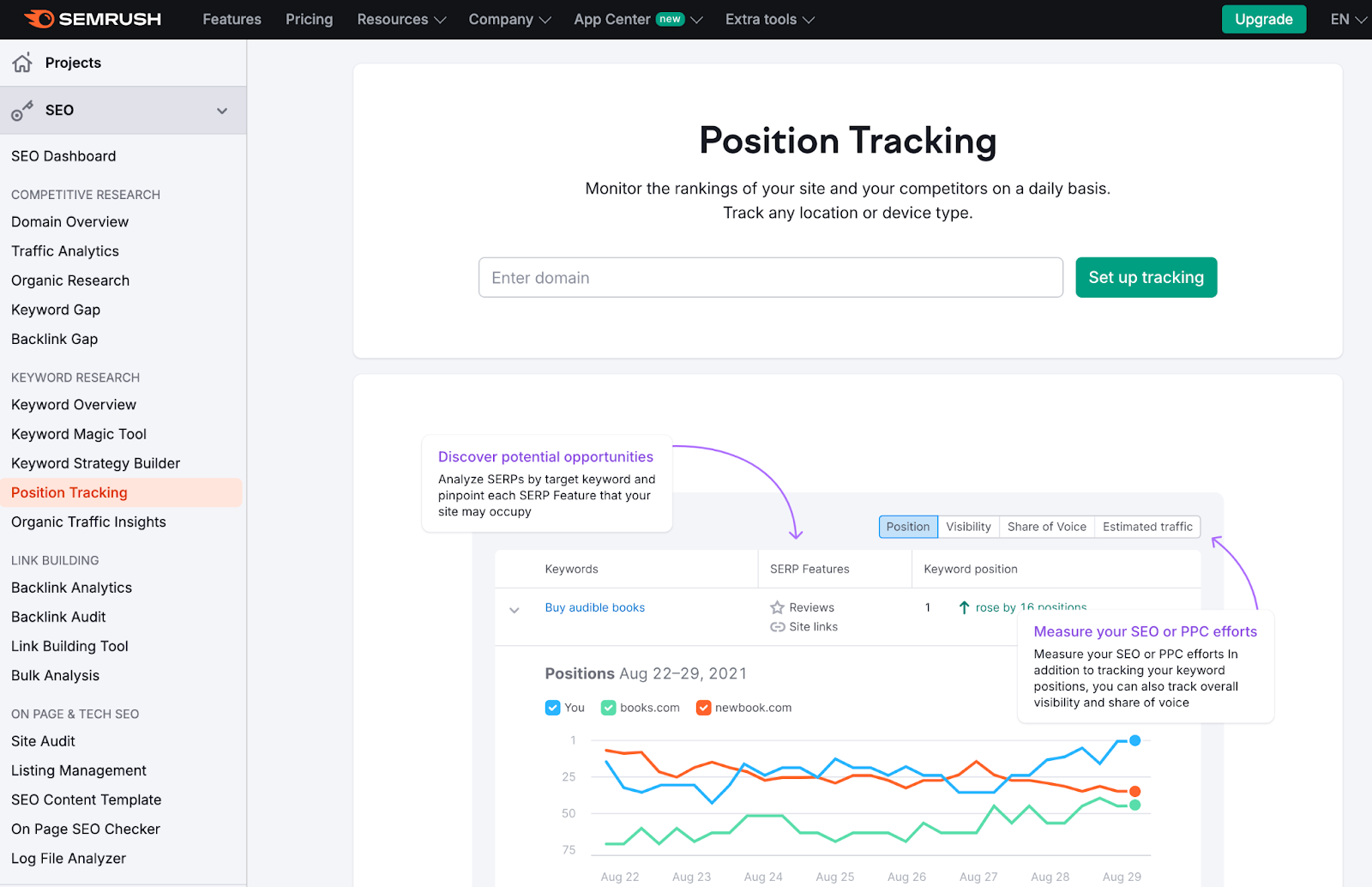
Task: Open Organic Traffic Insights in sidebar
Action: tap(88, 522)
